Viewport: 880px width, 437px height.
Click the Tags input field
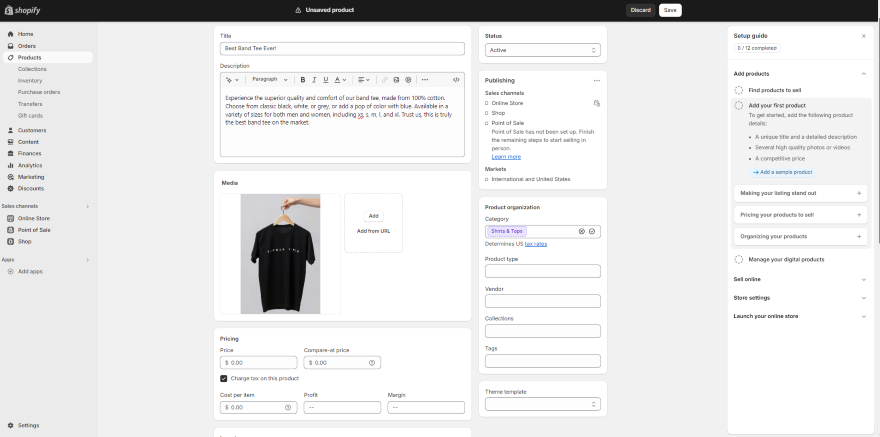pos(543,361)
